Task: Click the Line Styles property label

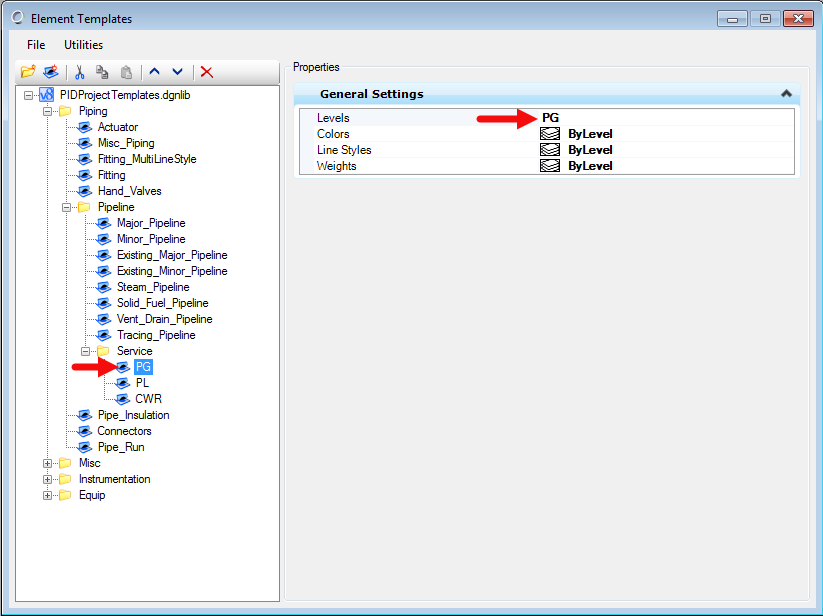Action: pyautogui.click(x=344, y=150)
